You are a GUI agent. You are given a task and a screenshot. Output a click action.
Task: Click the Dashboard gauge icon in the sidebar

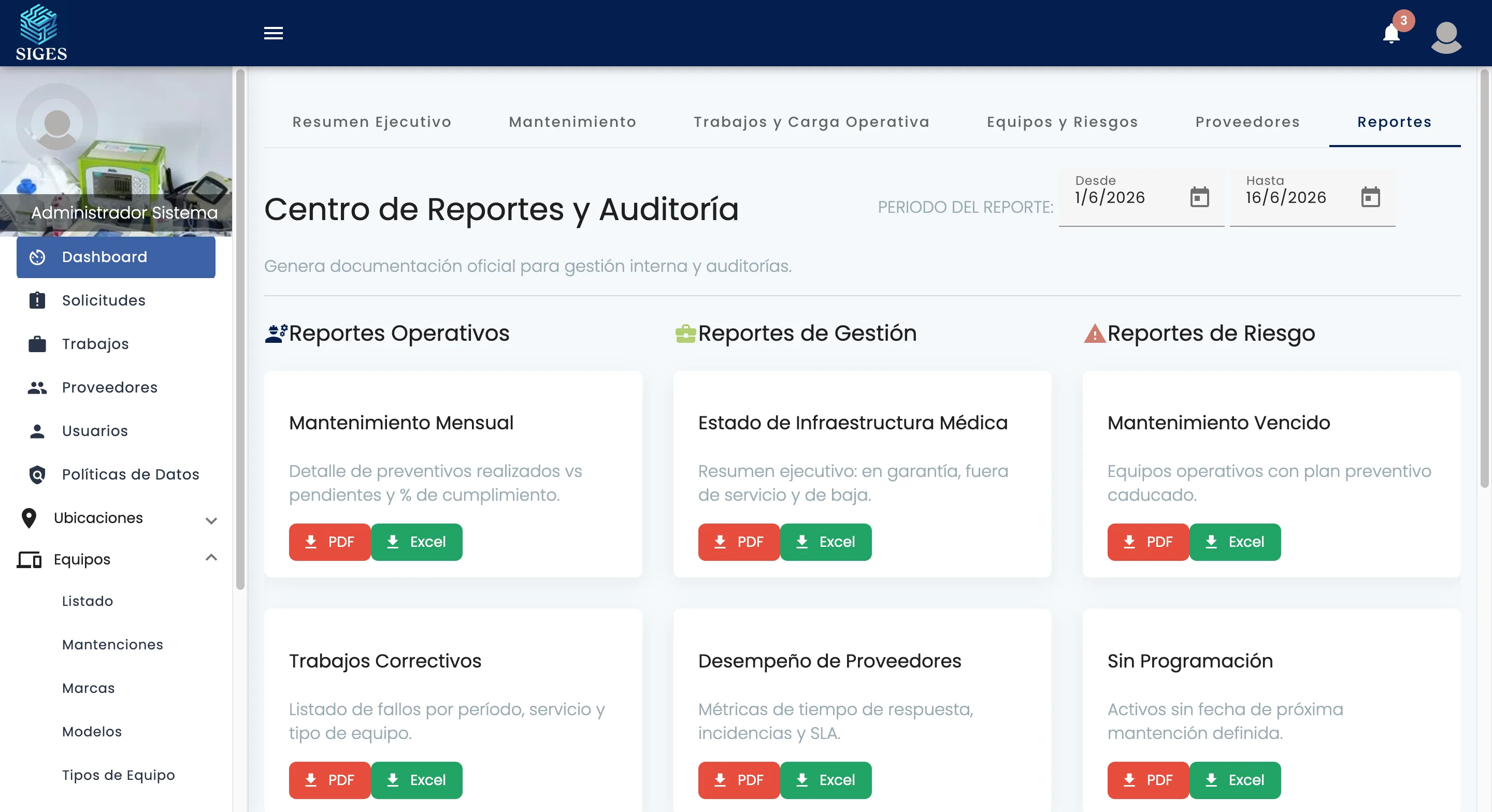[37, 257]
